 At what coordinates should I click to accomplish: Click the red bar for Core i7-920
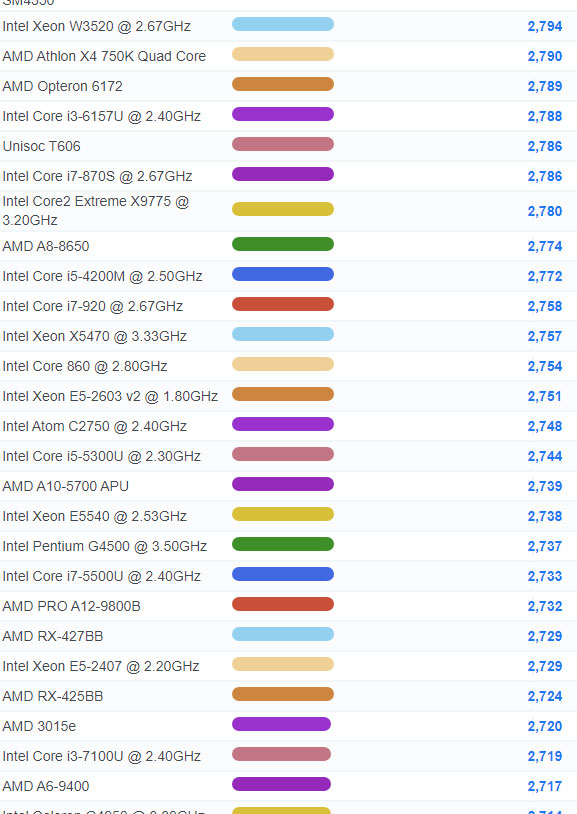point(283,304)
